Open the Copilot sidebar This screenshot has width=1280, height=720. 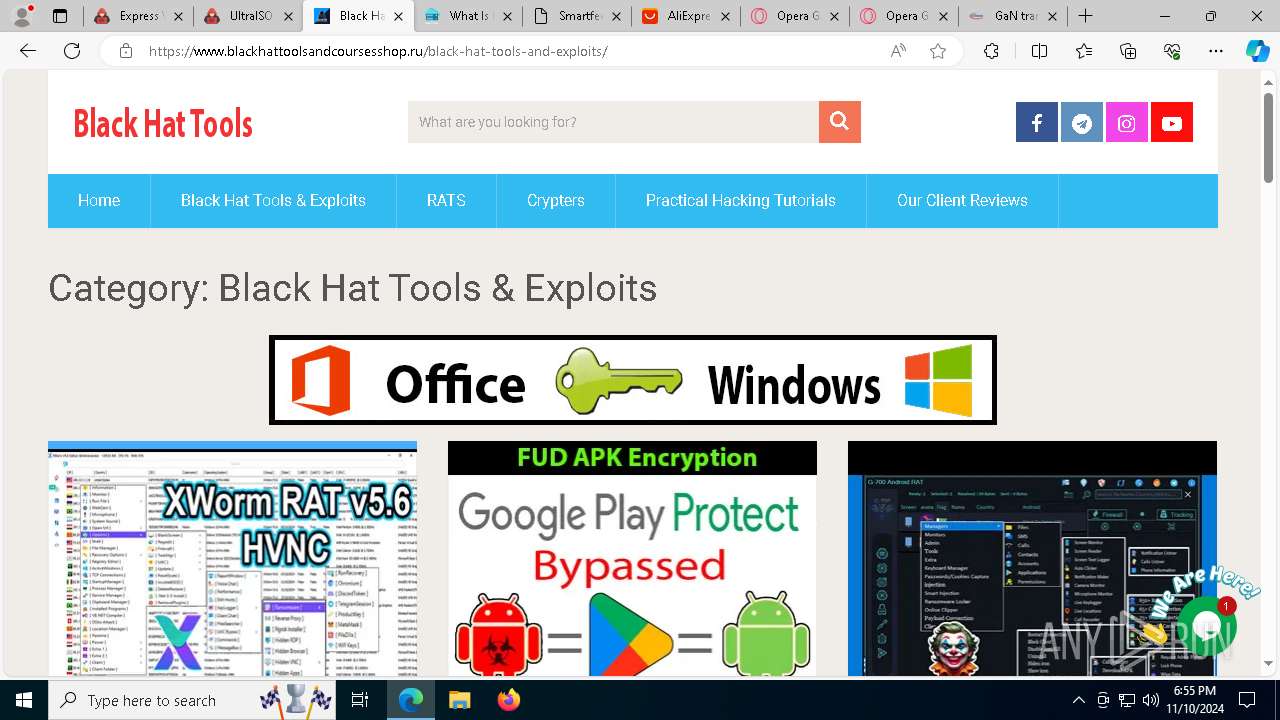click(x=1257, y=51)
